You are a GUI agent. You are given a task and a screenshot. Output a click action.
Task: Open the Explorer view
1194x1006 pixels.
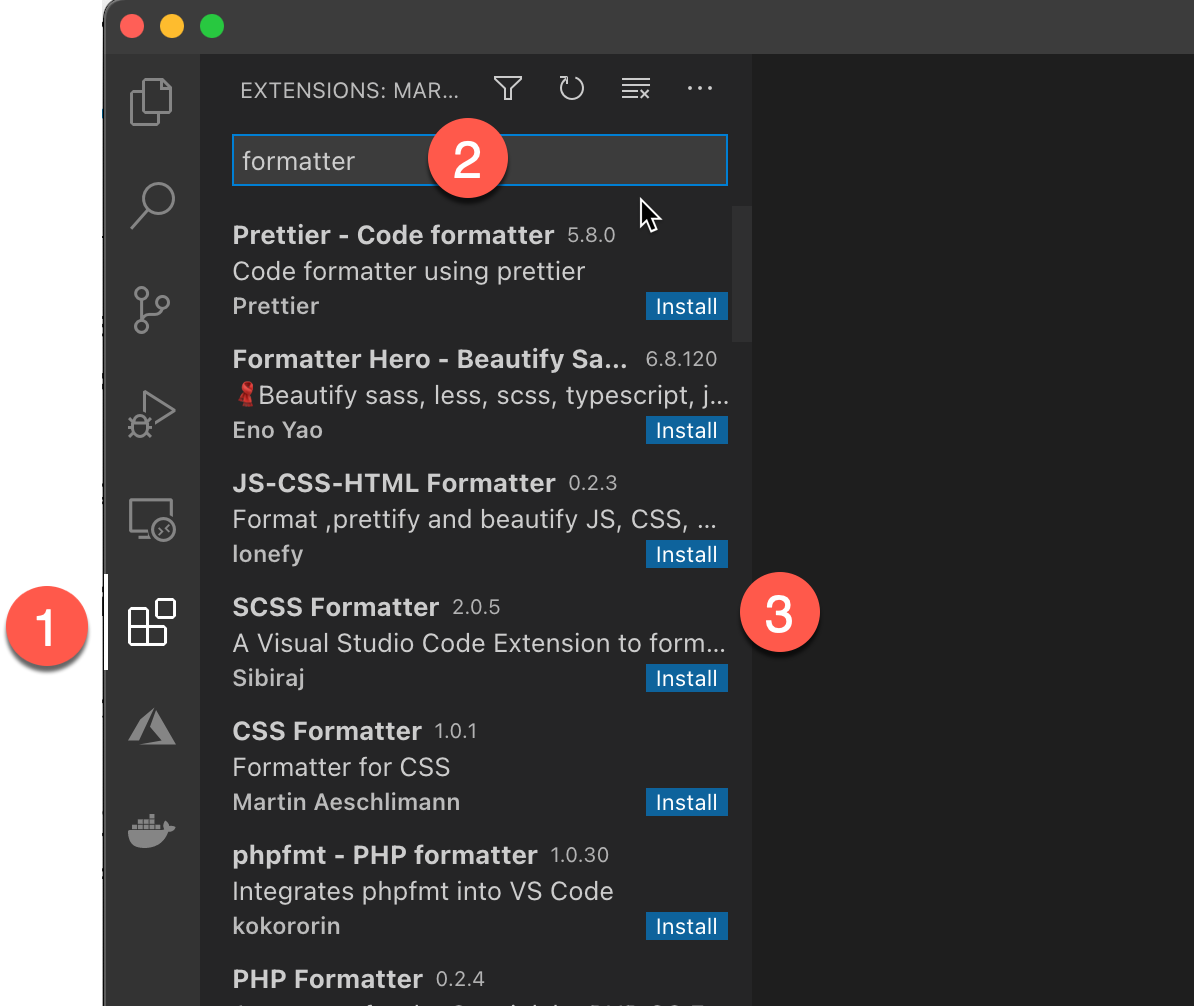[x=151, y=101]
